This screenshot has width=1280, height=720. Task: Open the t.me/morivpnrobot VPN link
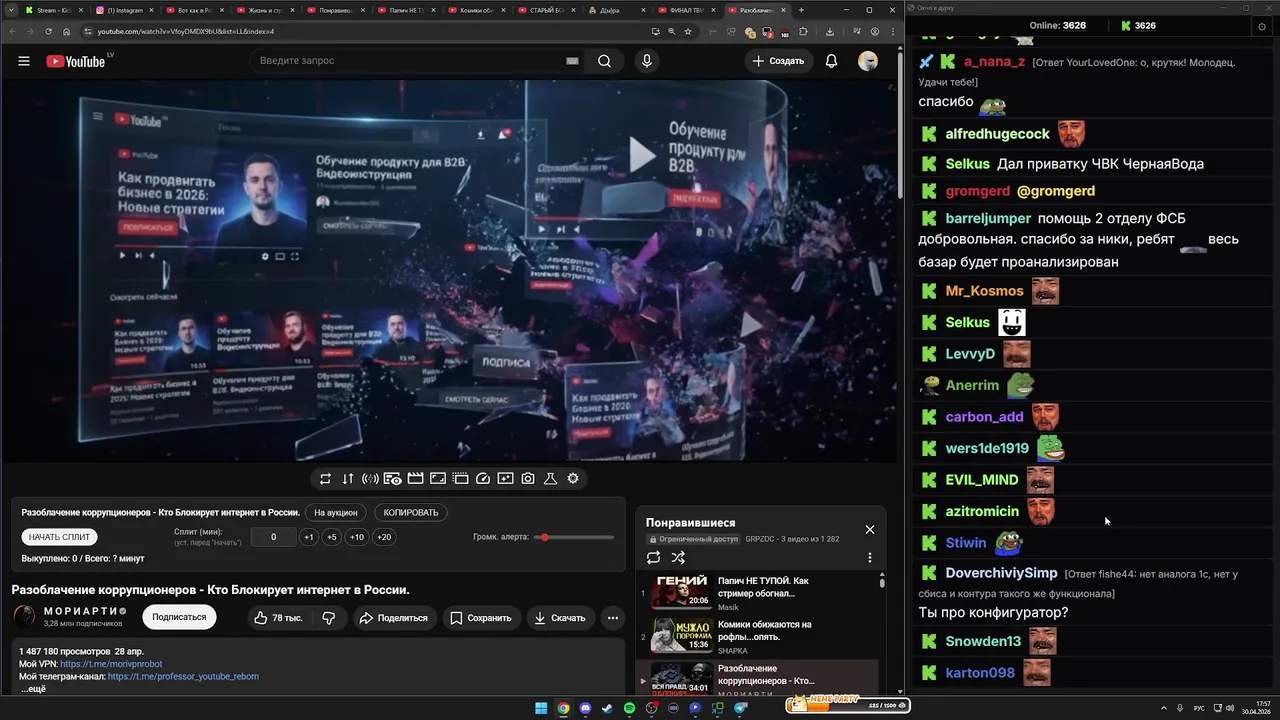click(111, 664)
